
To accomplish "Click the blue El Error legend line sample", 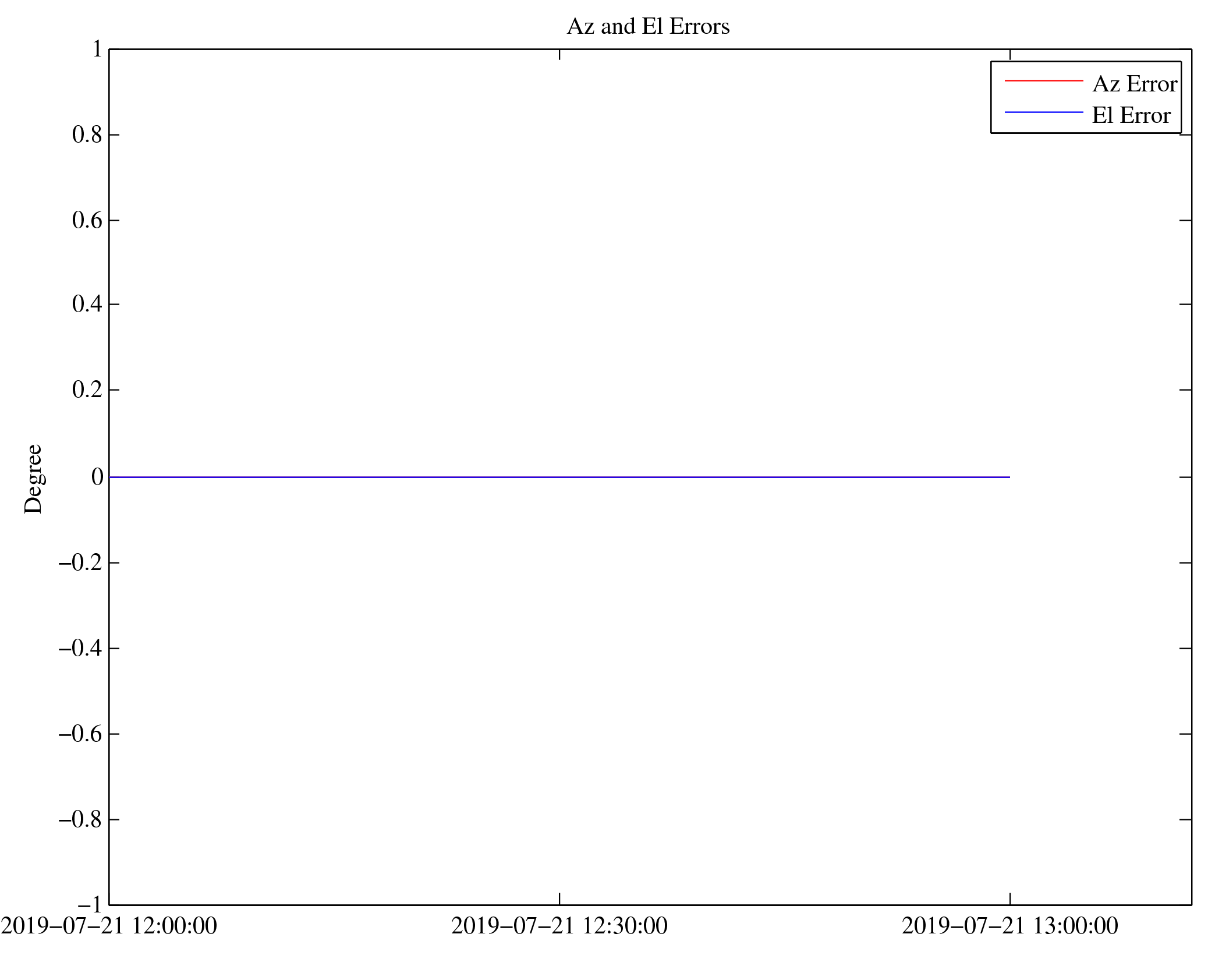I will [x=1043, y=112].
